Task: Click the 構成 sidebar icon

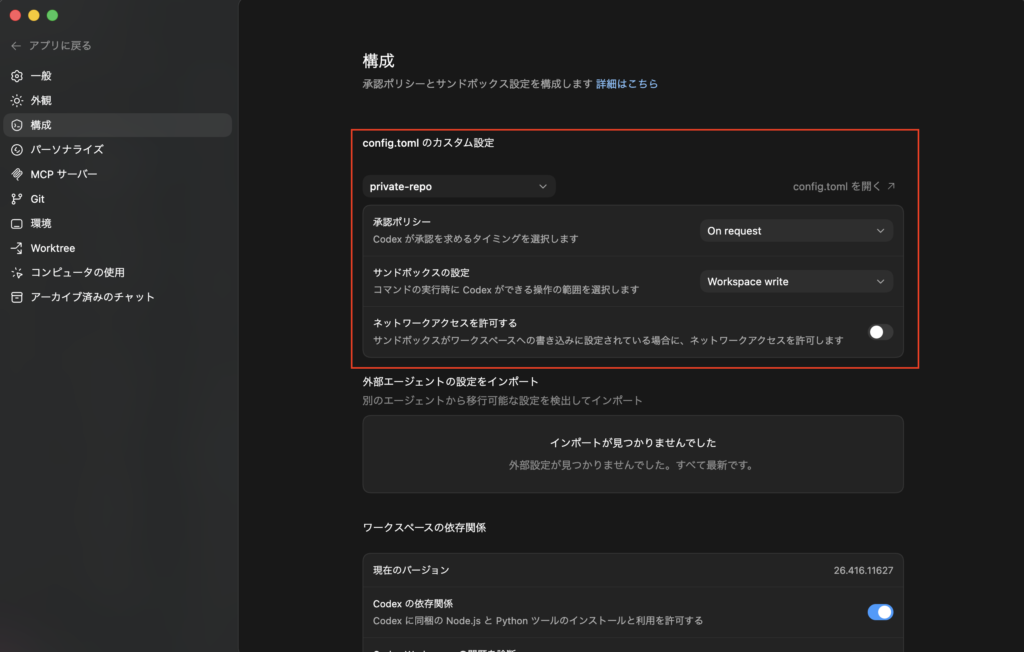Action: pos(16,125)
